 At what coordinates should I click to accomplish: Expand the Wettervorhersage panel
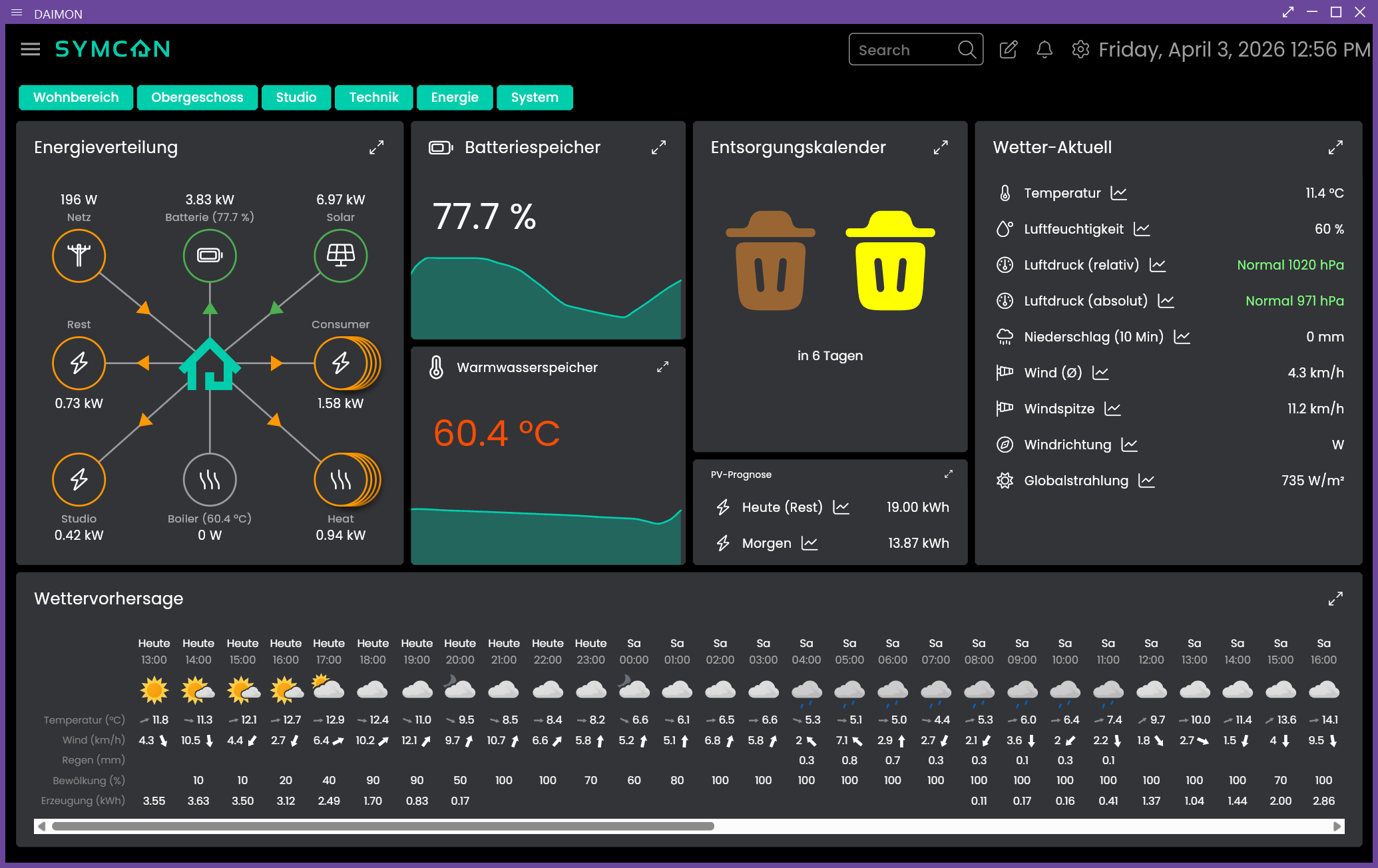tap(1335, 599)
